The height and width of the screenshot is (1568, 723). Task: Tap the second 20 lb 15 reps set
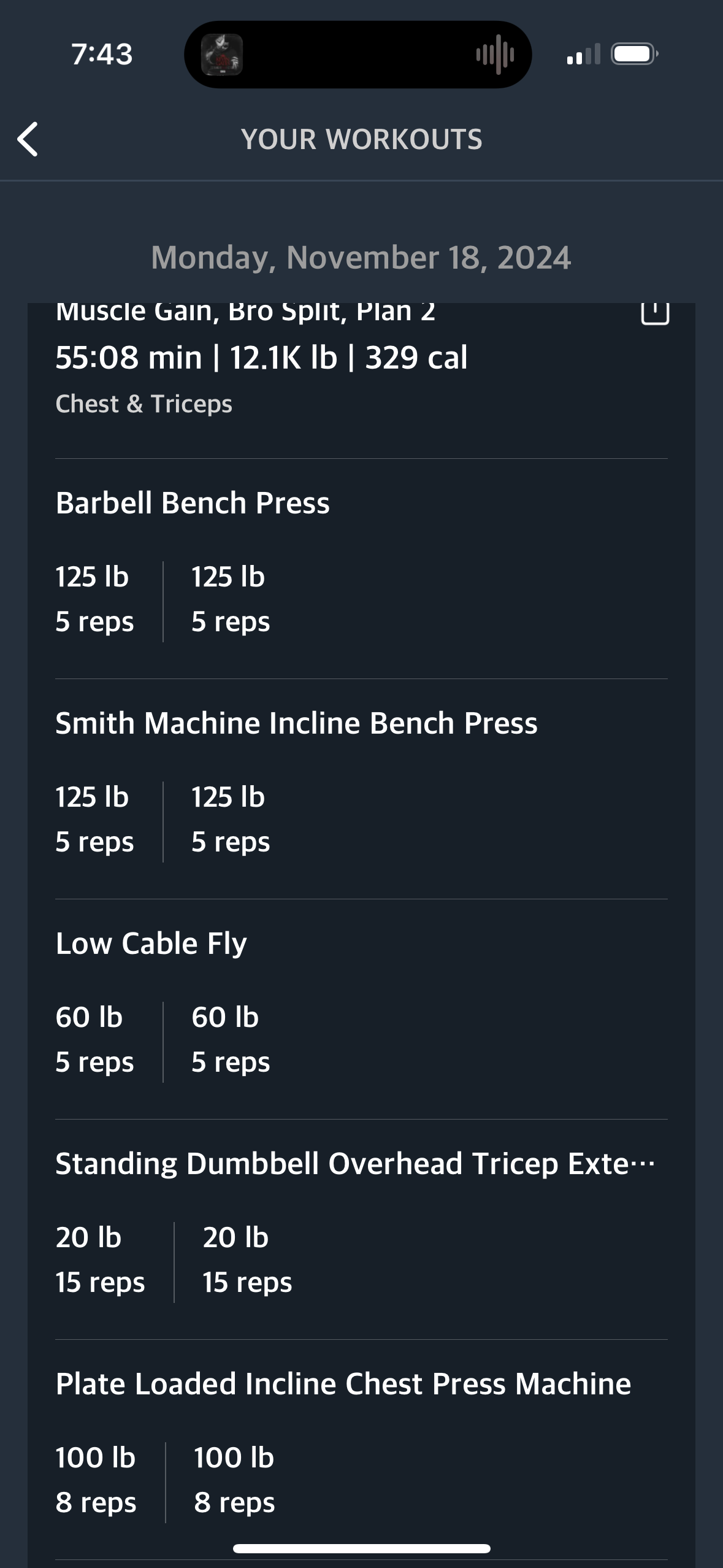pos(247,1260)
